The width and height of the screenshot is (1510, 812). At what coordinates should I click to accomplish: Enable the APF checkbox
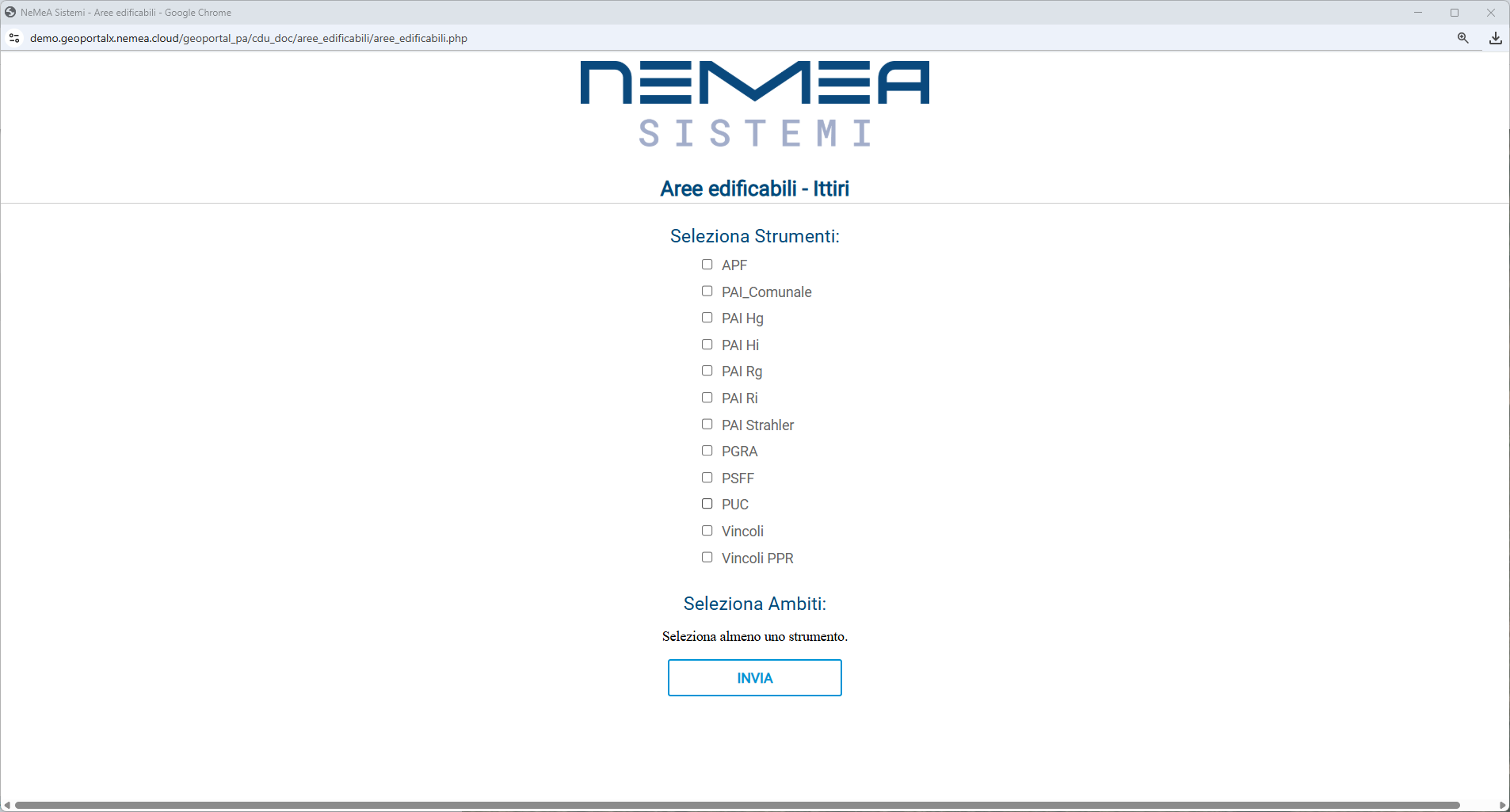tap(707, 265)
